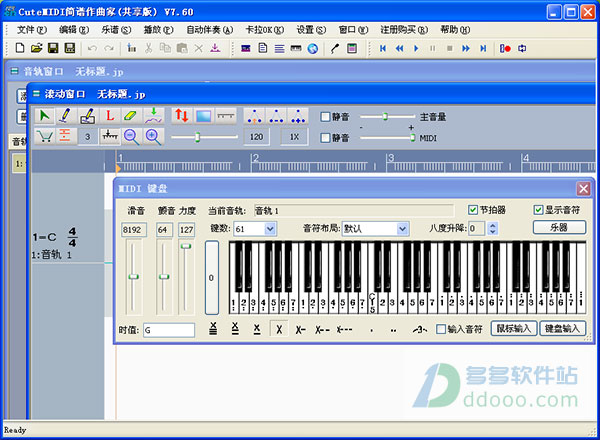Toggle master volume mute checkbox
The height and width of the screenshot is (440, 600).
click(325, 117)
